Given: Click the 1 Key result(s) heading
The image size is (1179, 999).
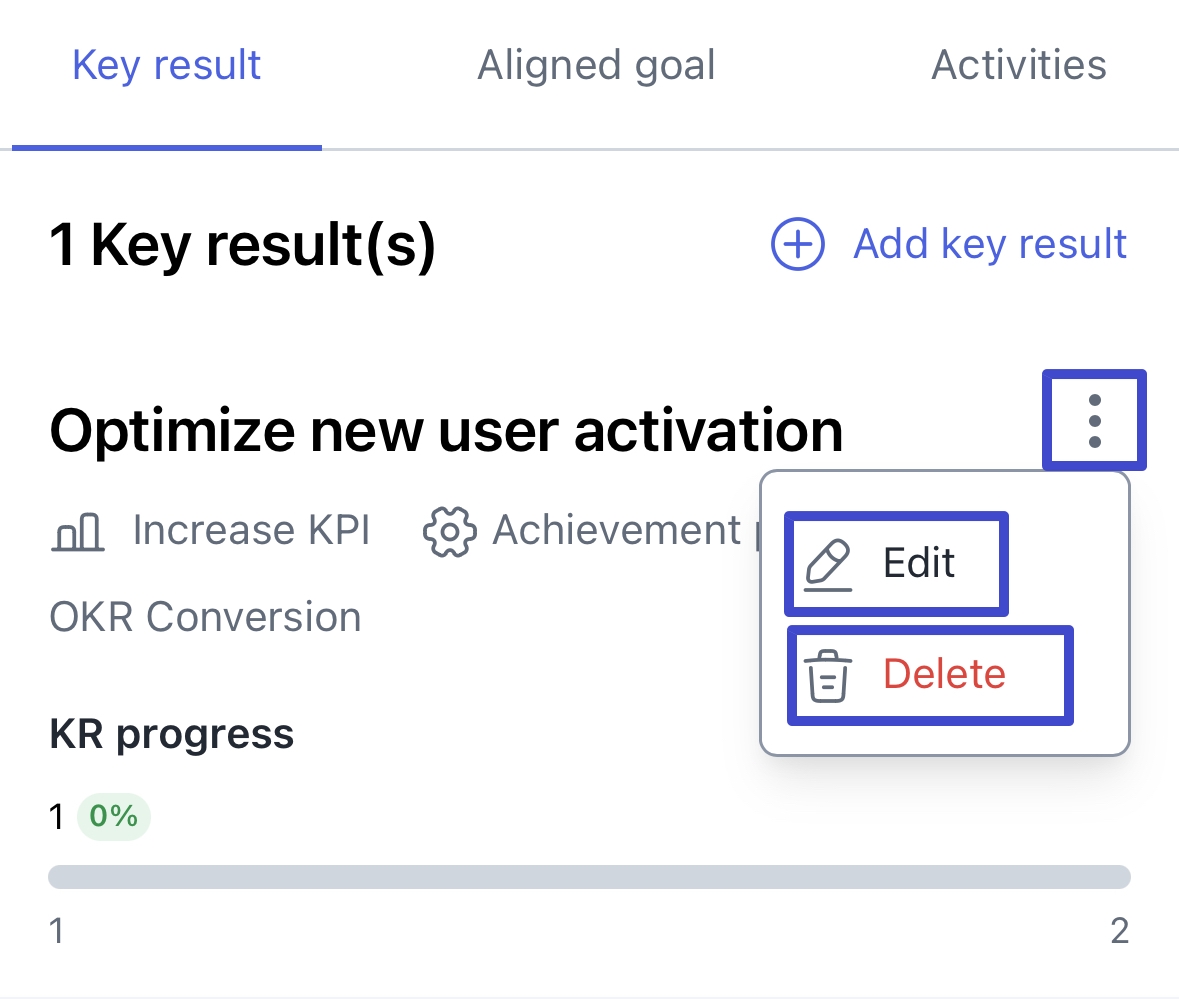Looking at the screenshot, I should tap(242, 245).
